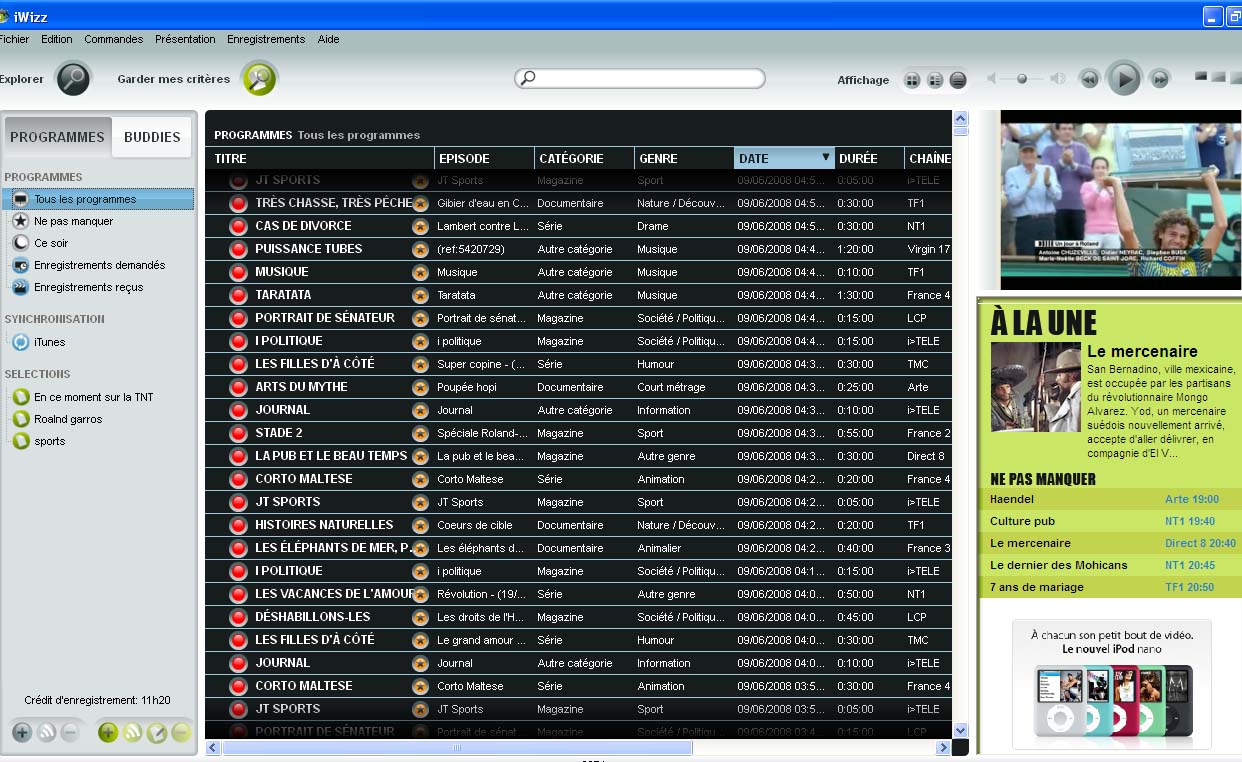Select the list display view button
Viewport: 1242px width, 762px height.
point(958,81)
